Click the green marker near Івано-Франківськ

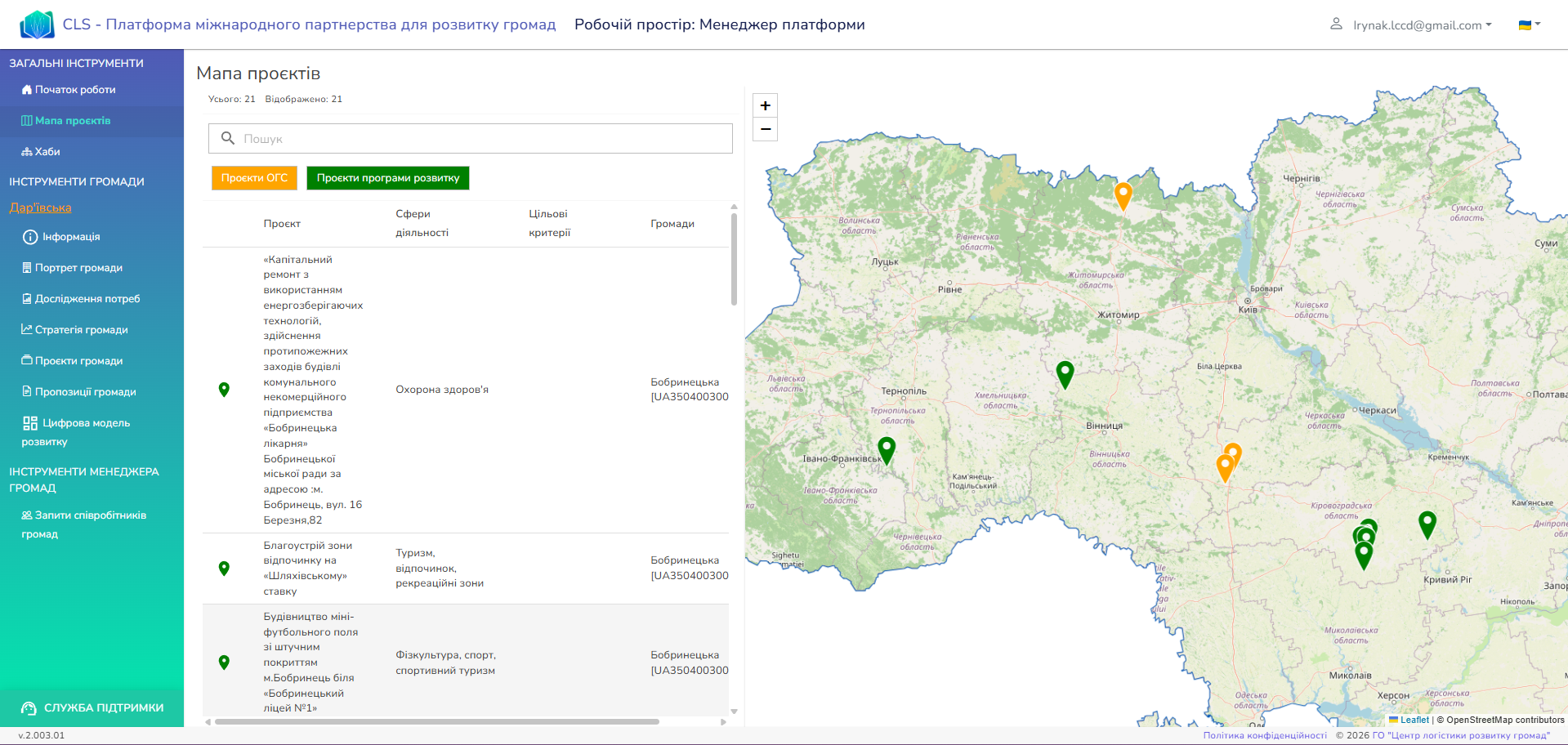pos(887,450)
